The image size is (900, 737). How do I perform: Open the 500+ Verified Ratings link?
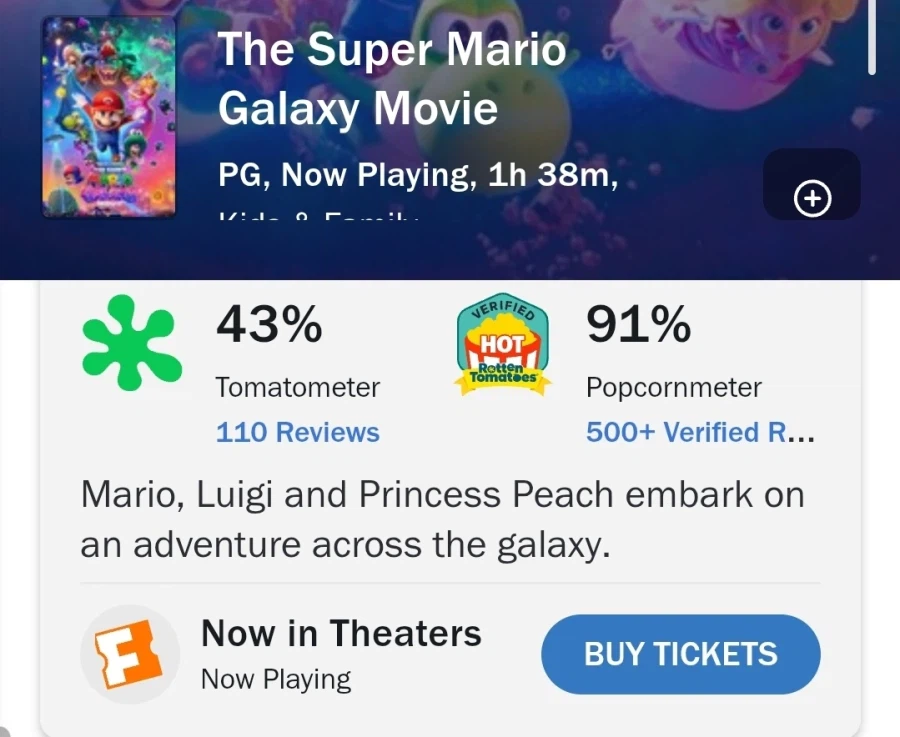click(x=700, y=432)
